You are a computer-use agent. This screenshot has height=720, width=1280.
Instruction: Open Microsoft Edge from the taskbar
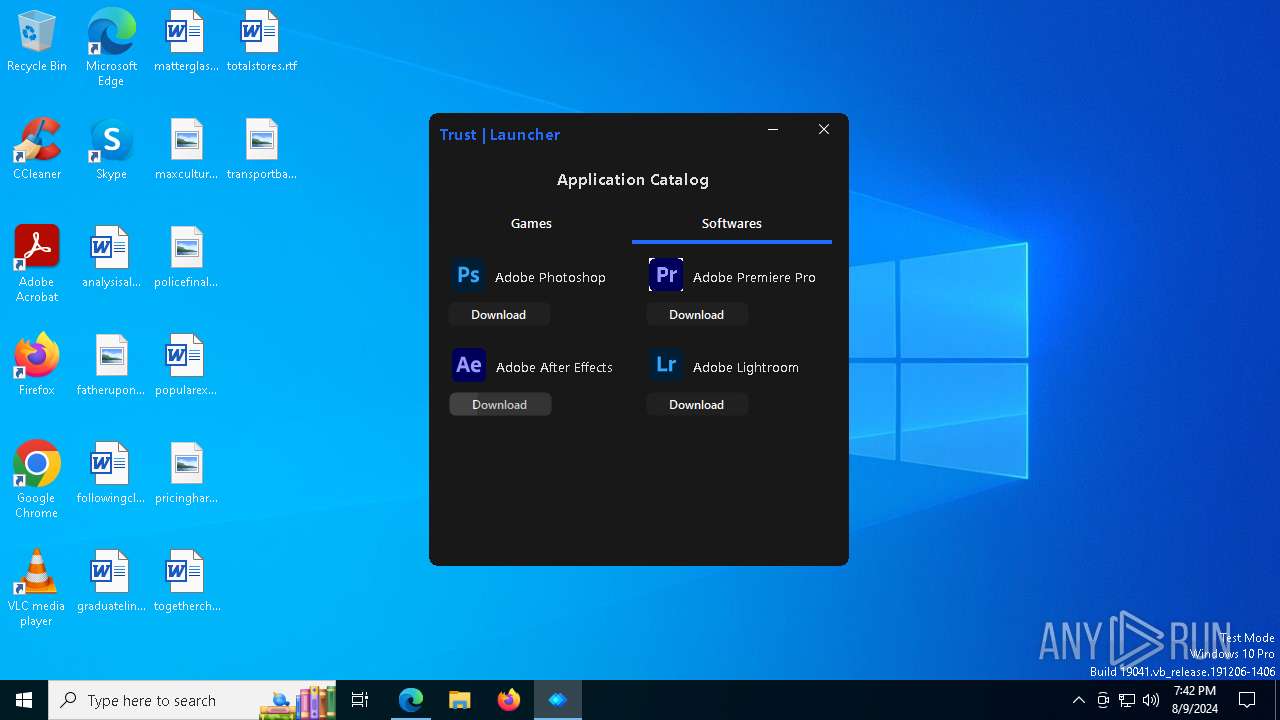411,700
